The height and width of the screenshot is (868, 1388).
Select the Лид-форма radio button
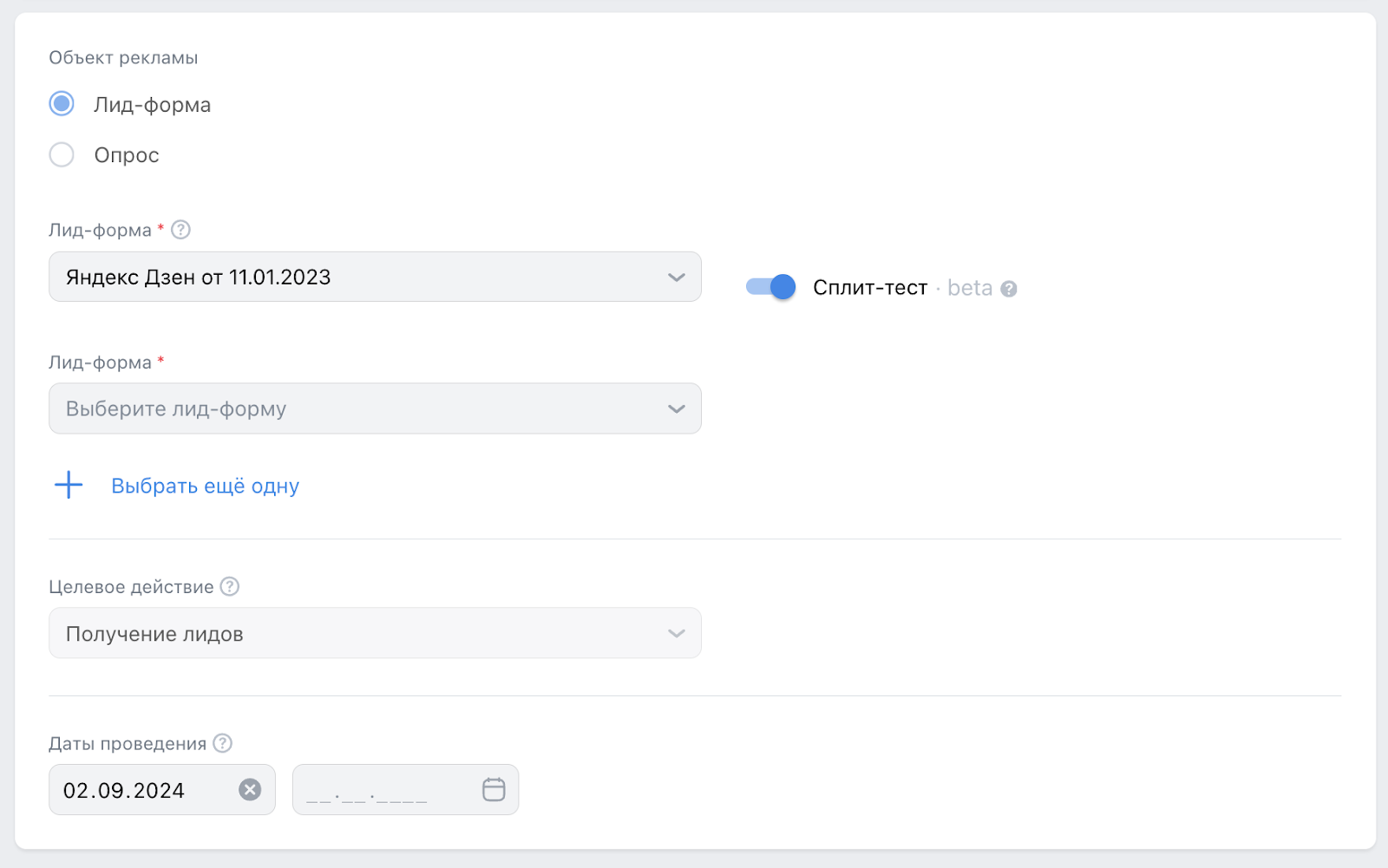(62, 104)
